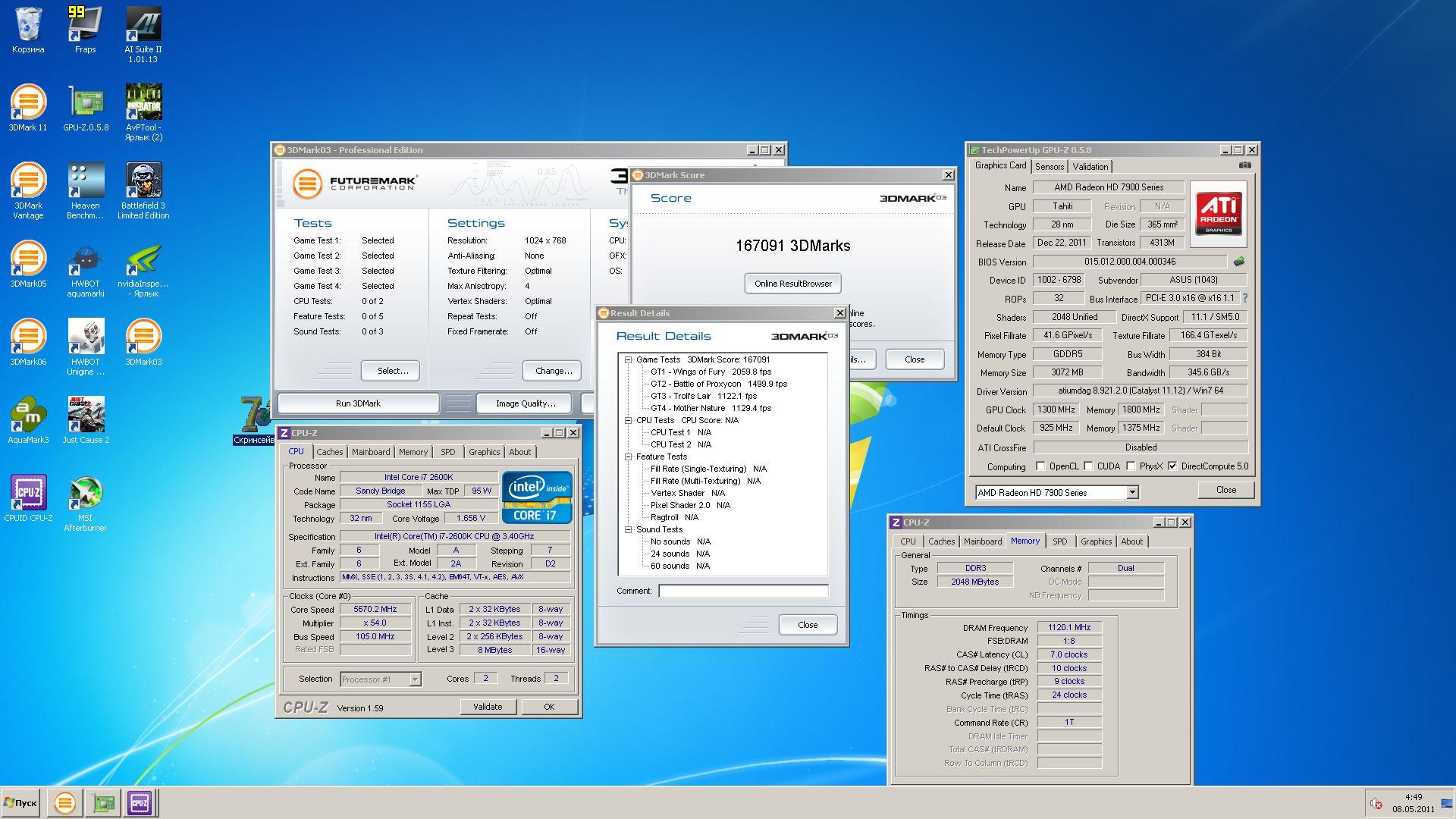Image resolution: width=1456 pixels, height=819 pixels.
Task: Click OK in the CPU-Z window
Action: coord(549,707)
